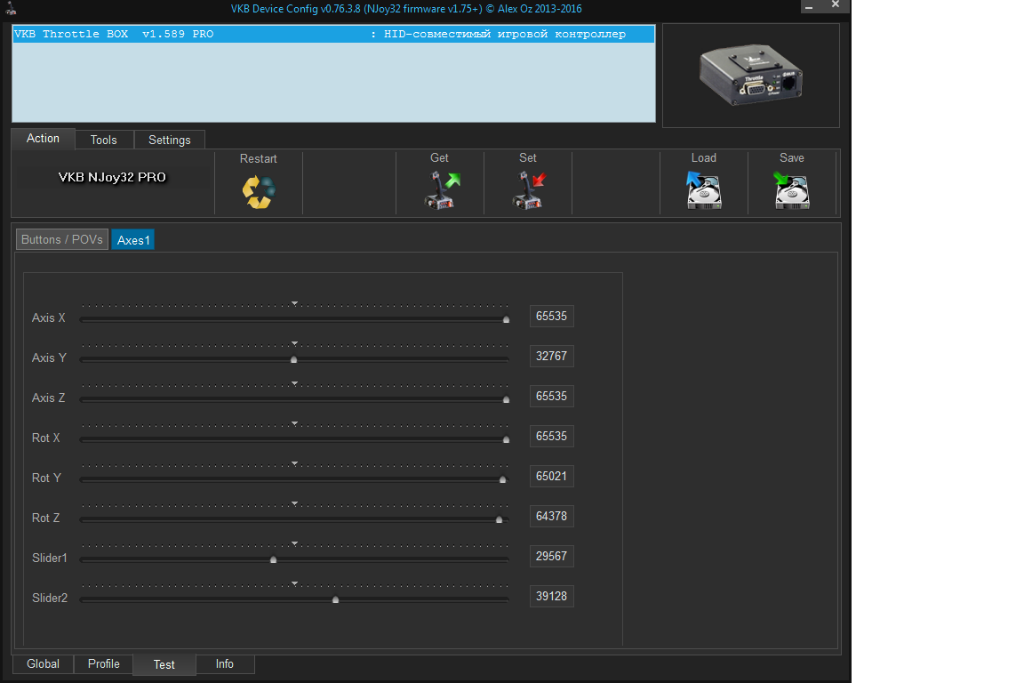1024x683 pixels.
Task: Click the Rot Z slider handle
Action: pos(499,520)
